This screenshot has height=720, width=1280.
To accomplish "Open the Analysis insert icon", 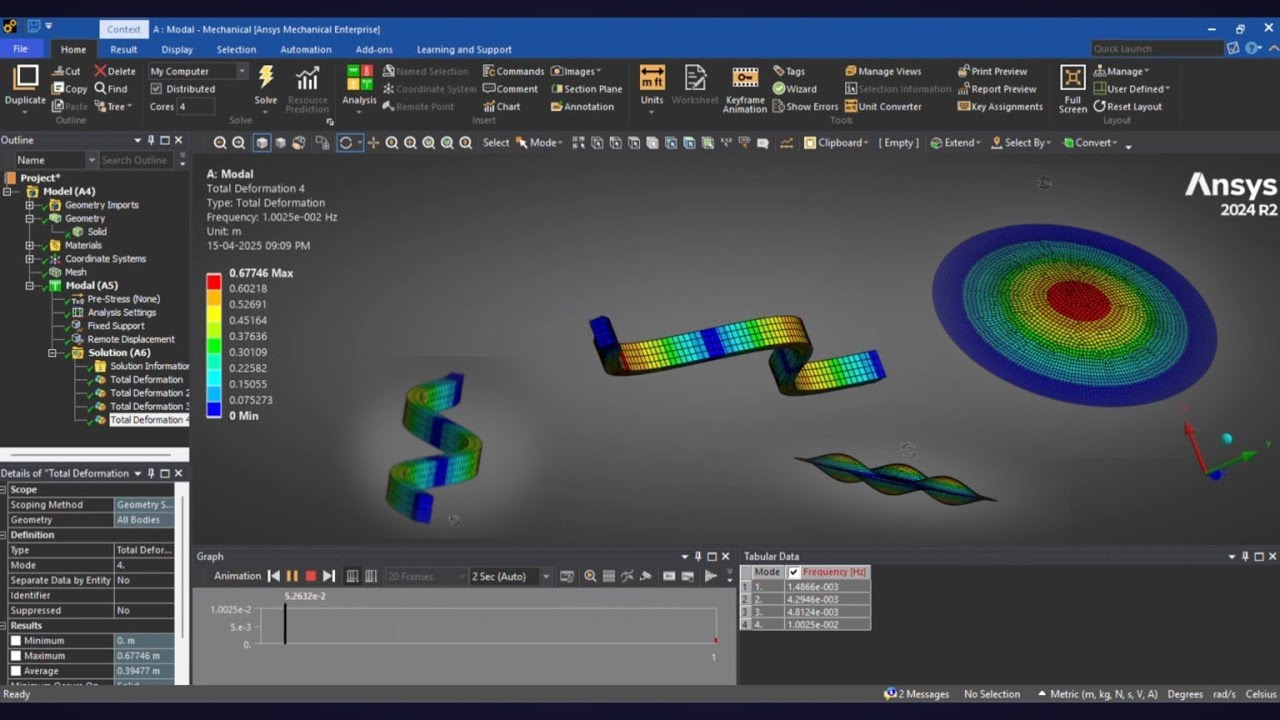I will [x=359, y=78].
